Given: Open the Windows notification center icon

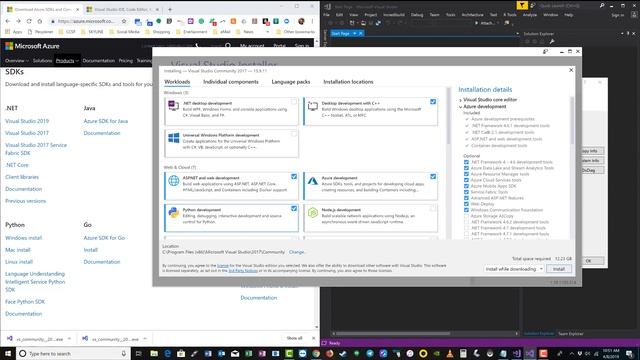Looking at the screenshot, I should 630,353.
